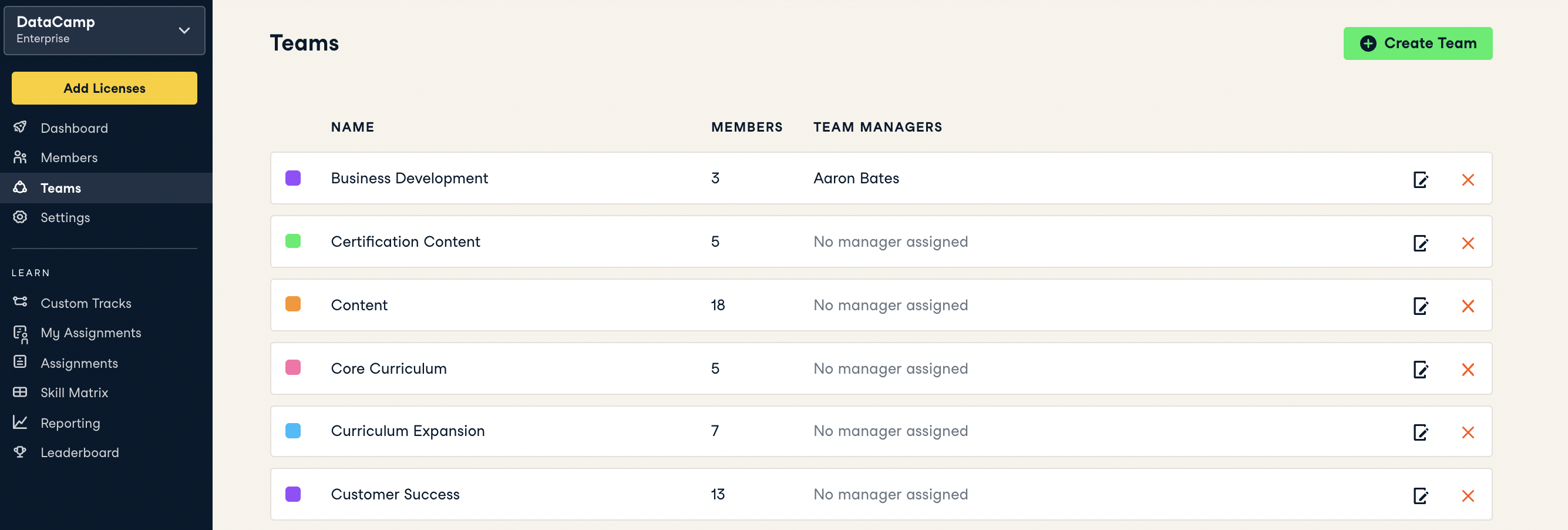
Task: Click the edit icon for Business Development
Action: click(x=1420, y=180)
